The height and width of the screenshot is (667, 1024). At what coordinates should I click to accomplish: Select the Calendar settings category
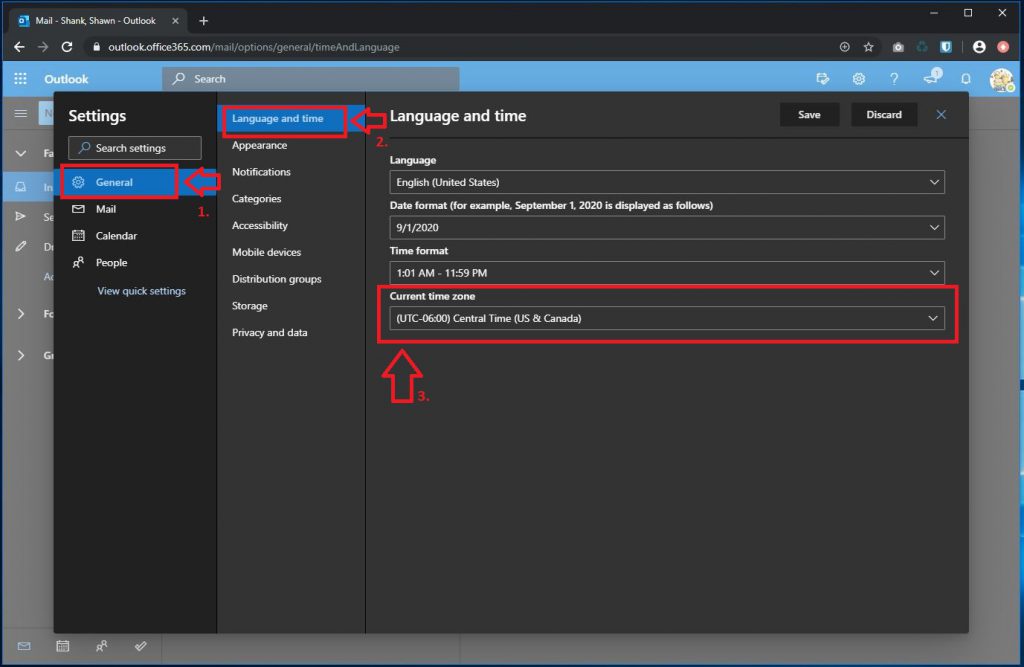pos(135,236)
